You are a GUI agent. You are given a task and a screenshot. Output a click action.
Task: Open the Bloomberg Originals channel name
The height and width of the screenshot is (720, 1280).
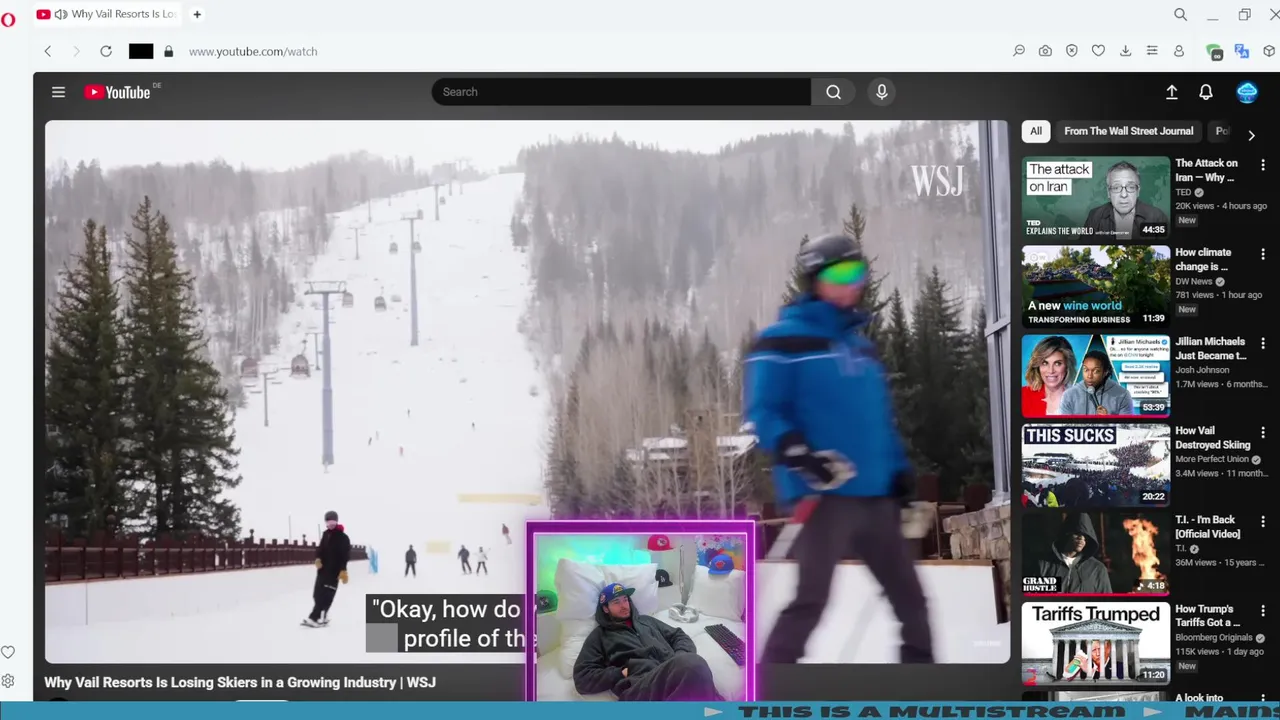(1215, 638)
